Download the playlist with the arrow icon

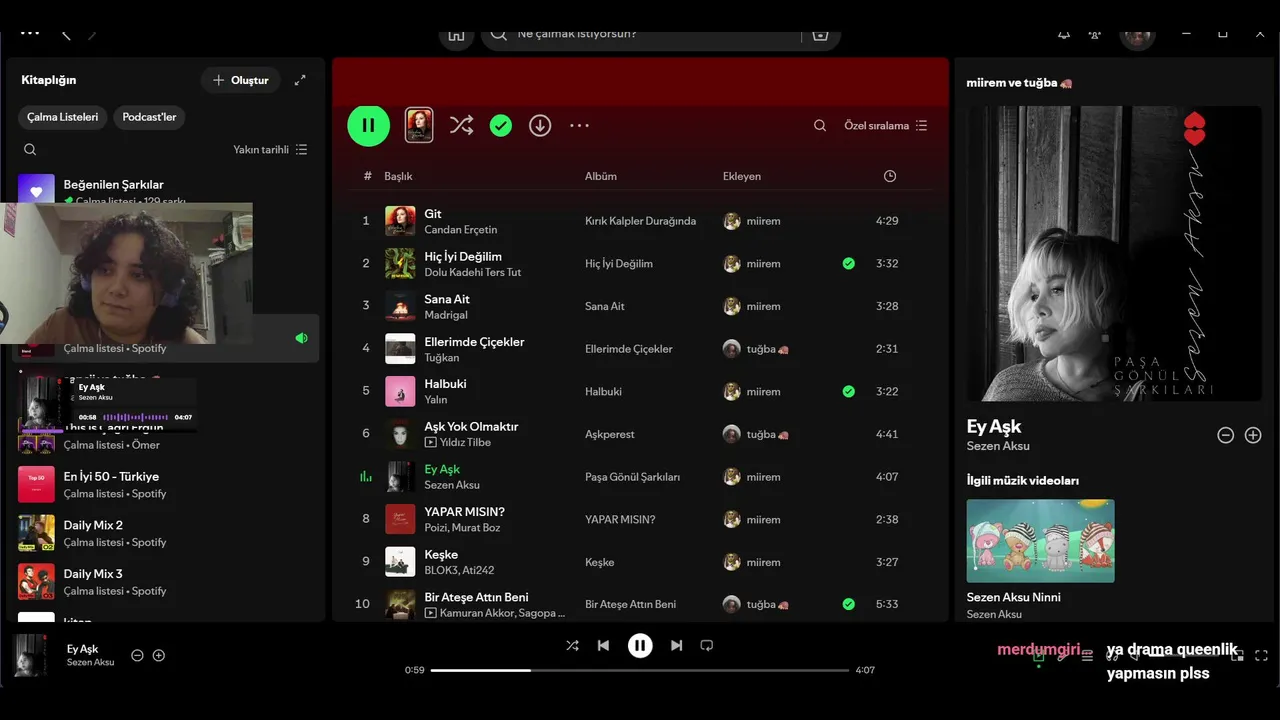(x=540, y=125)
